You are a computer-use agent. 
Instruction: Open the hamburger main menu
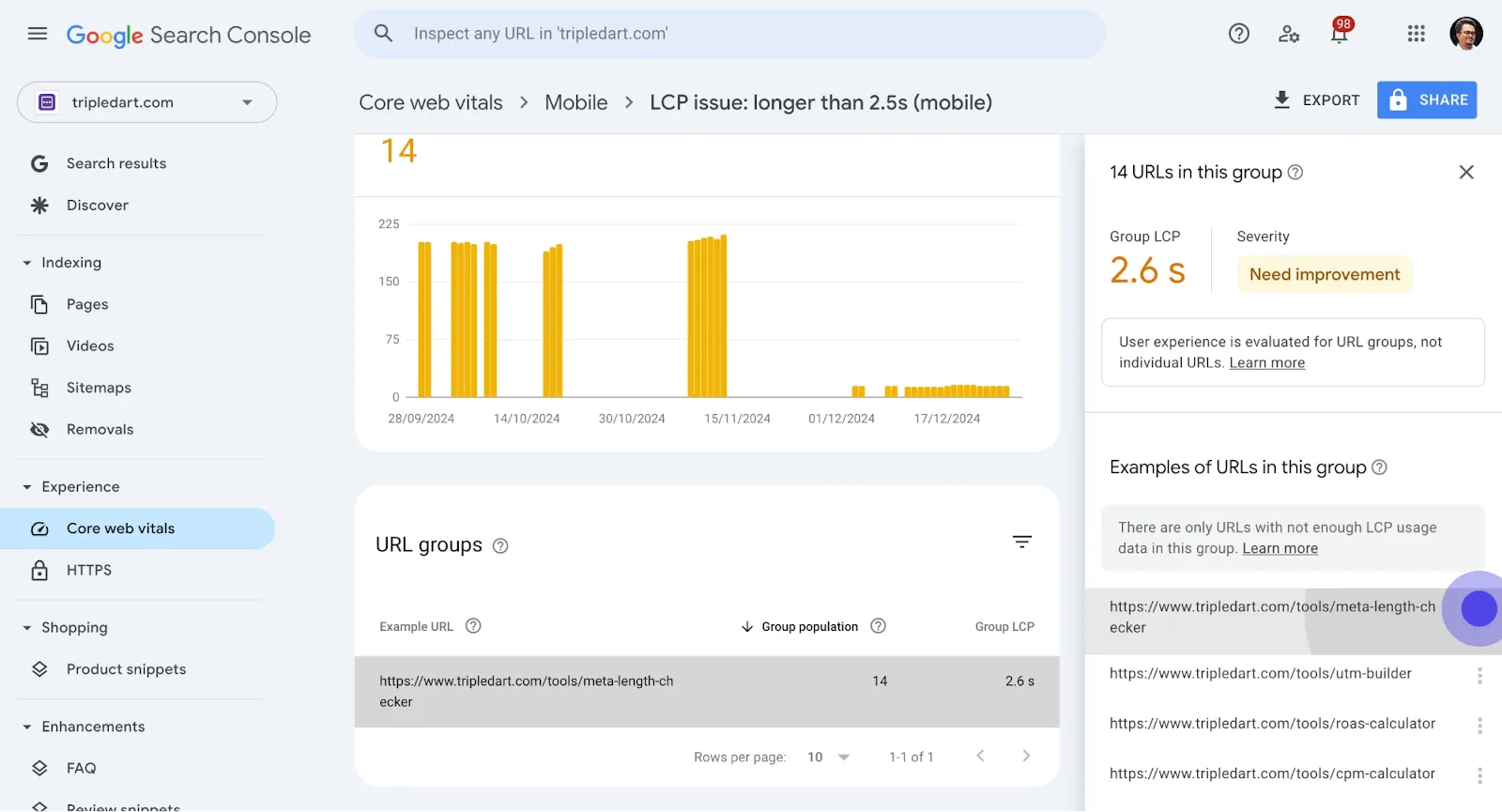38,34
